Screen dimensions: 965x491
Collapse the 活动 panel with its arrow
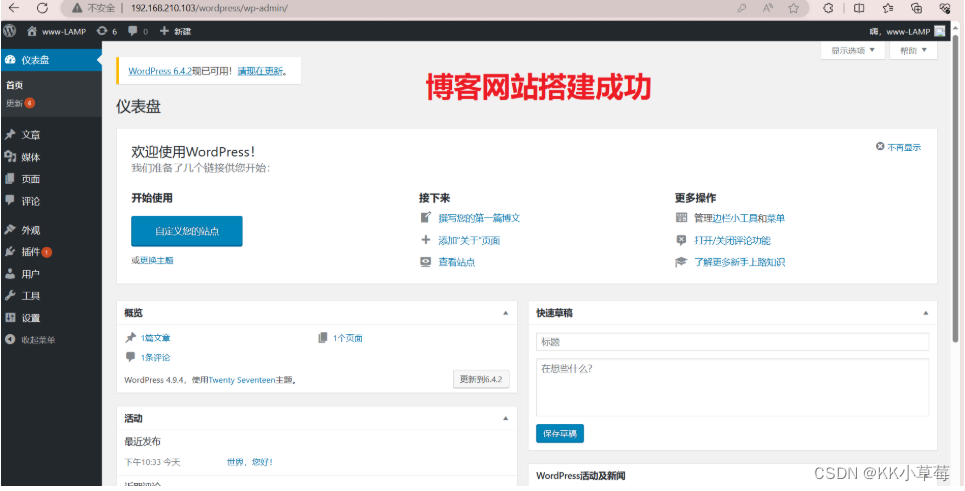coord(505,418)
